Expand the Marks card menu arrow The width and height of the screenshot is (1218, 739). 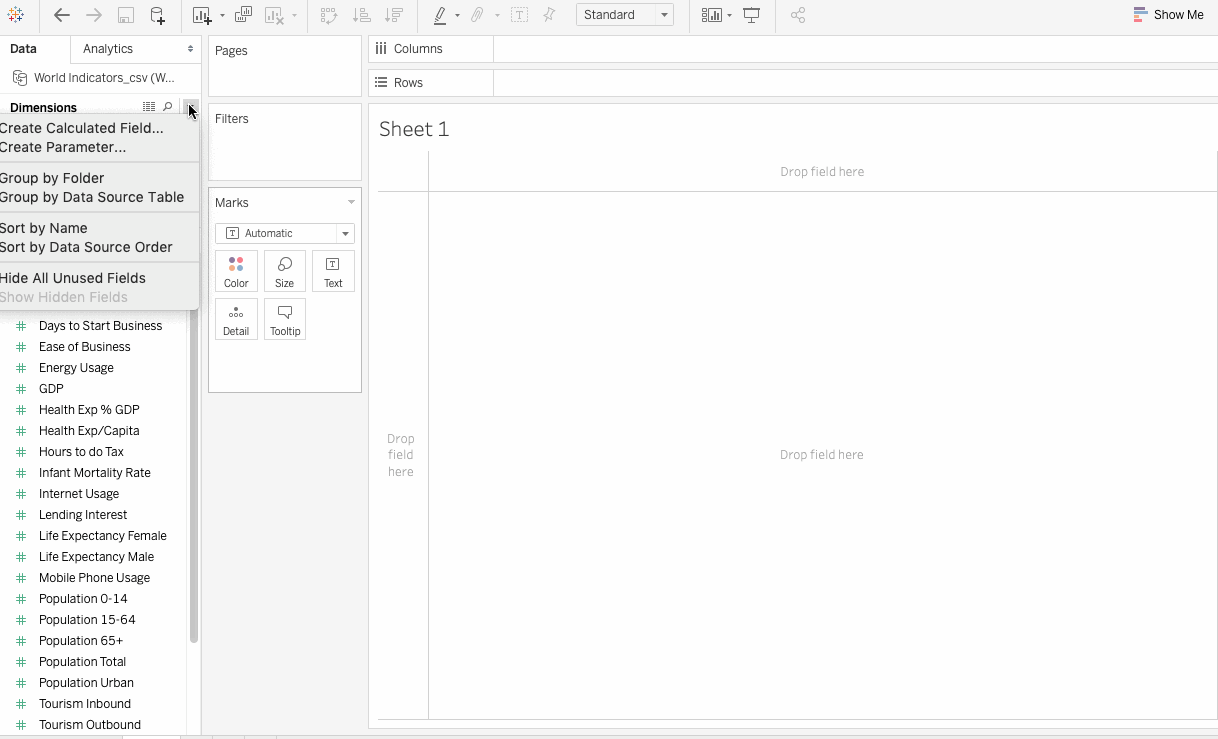click(x=351, y=202)
